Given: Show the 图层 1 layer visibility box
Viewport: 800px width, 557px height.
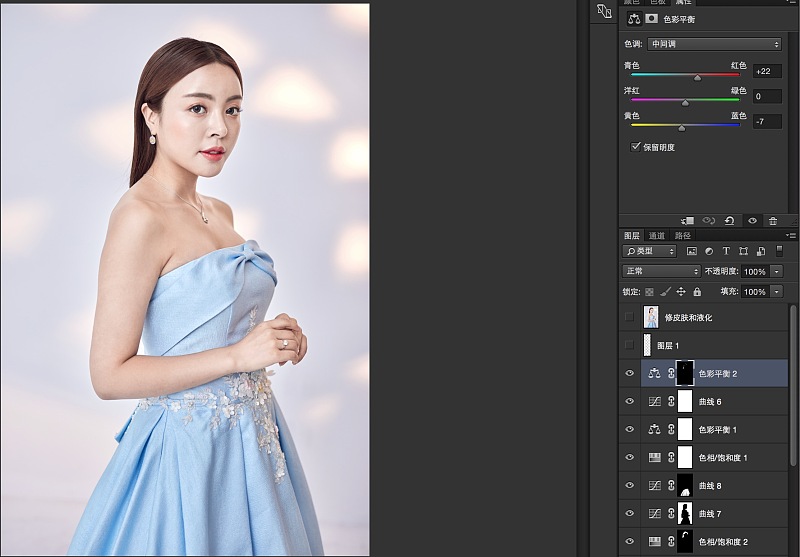Looking at the screenshot, I should (629, 345).
